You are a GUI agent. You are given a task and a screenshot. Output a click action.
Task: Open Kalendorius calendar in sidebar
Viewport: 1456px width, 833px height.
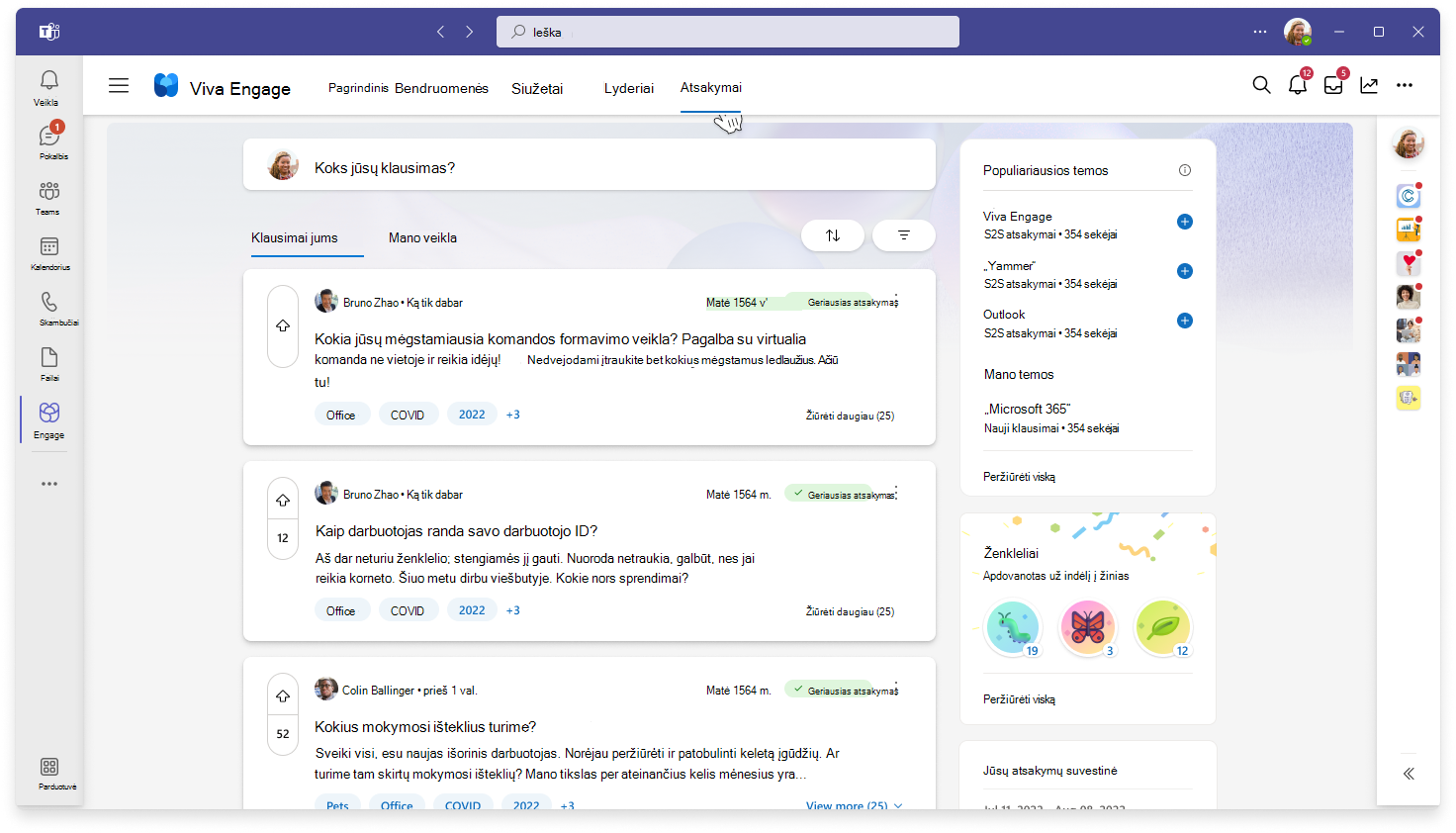tap(49, 252)
